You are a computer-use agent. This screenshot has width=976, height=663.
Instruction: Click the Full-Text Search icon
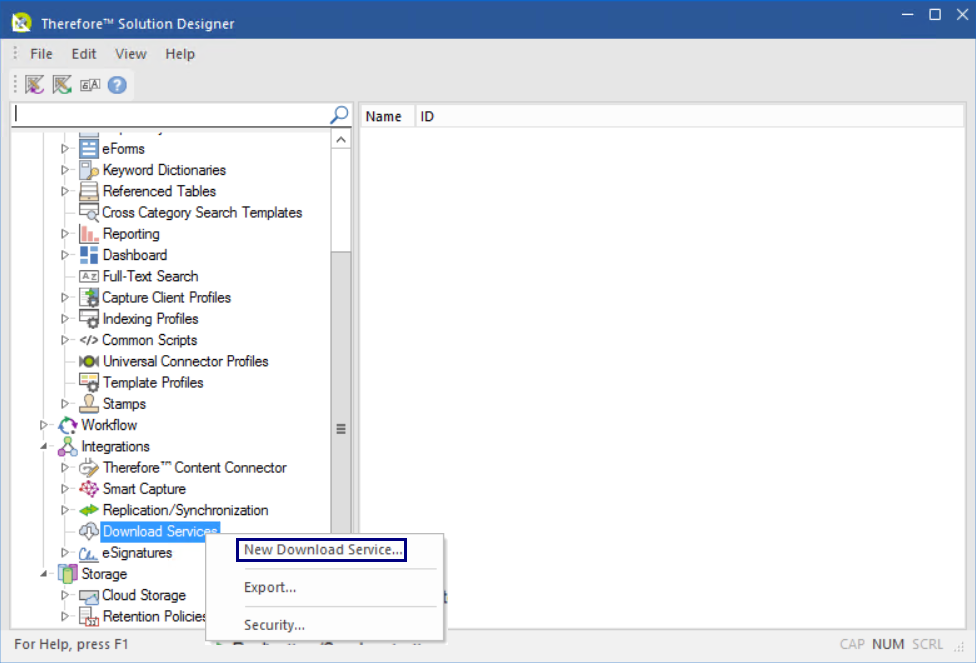click(89, 276)
